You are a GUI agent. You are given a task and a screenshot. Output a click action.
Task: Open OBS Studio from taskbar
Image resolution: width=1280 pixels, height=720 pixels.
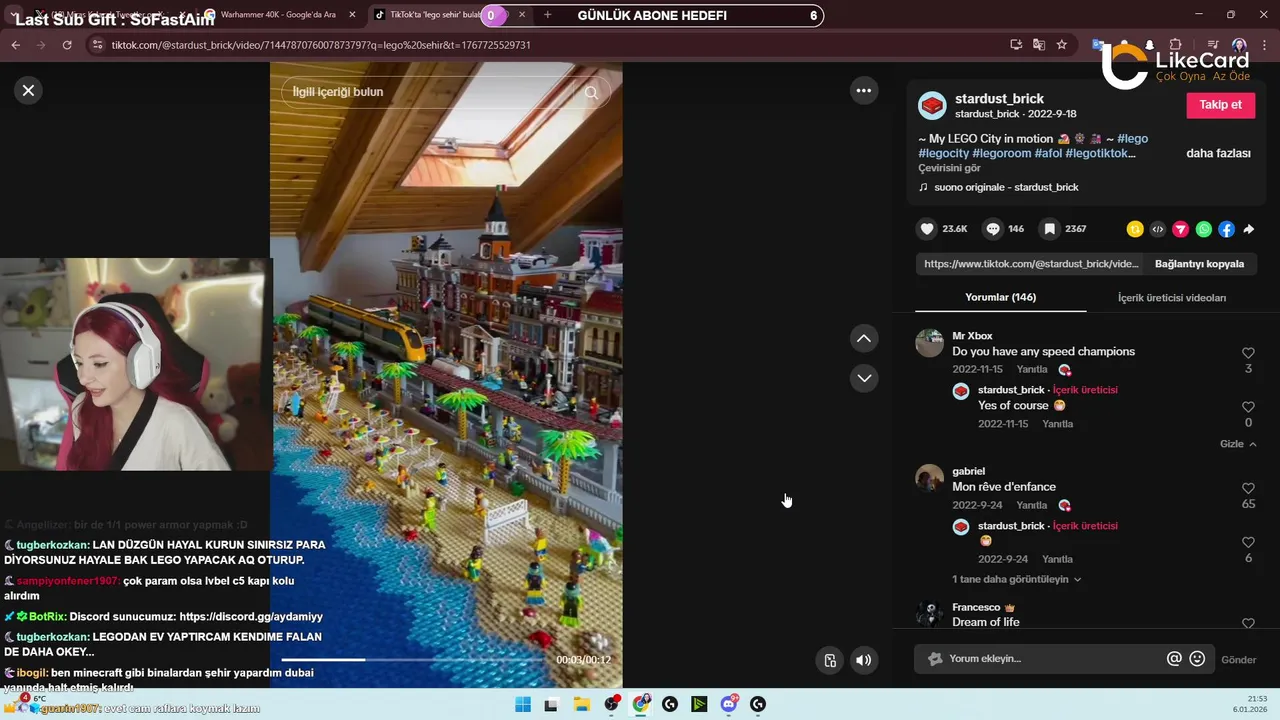(611, 704)
